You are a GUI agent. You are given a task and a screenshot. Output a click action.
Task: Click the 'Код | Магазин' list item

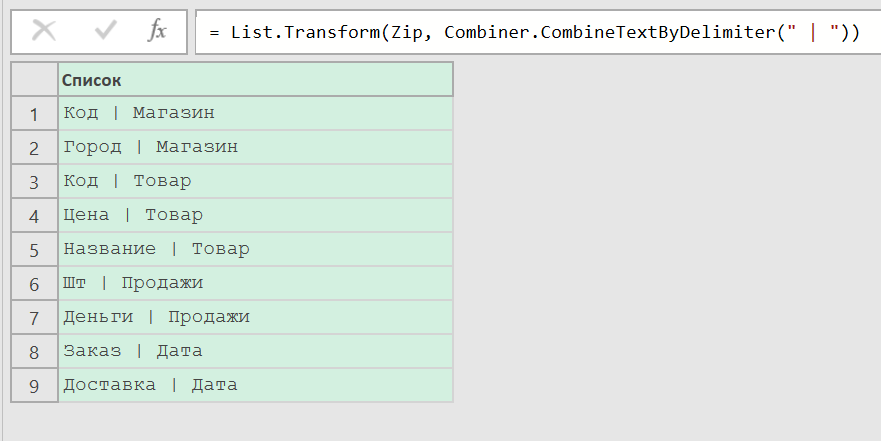point(139,113)
